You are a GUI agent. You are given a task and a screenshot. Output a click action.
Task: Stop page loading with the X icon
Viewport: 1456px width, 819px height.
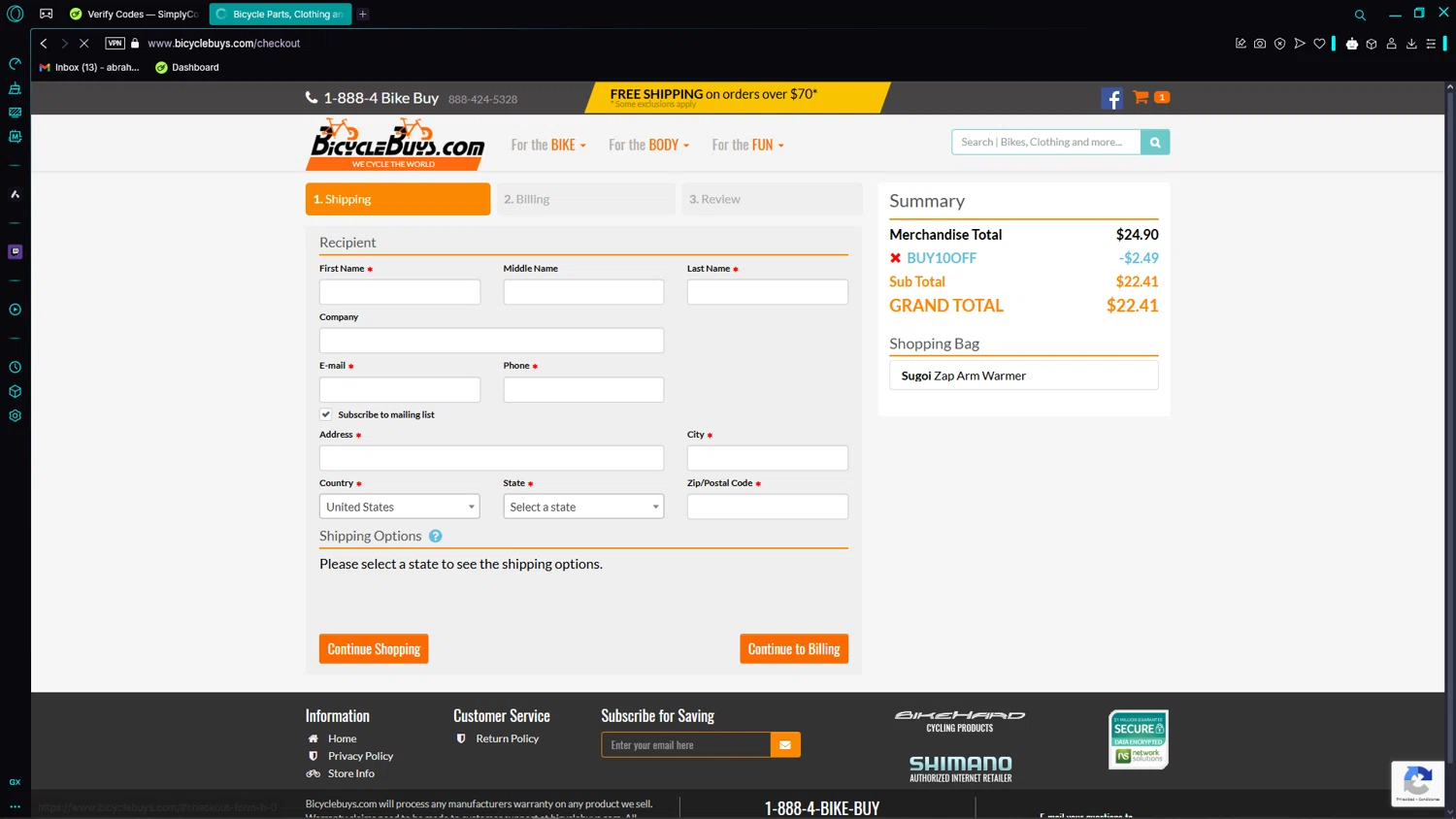point(84,44)
